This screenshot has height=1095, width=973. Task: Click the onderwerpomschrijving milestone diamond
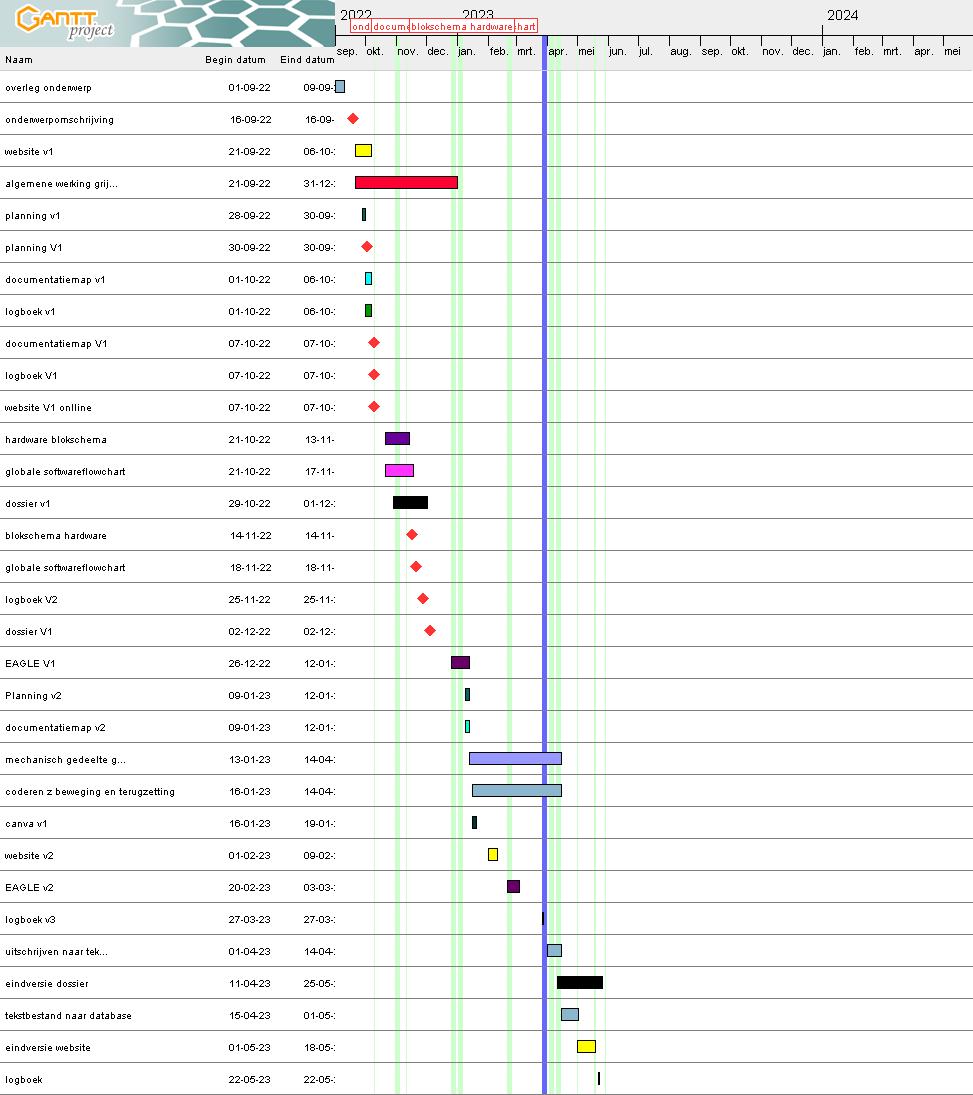353,119
